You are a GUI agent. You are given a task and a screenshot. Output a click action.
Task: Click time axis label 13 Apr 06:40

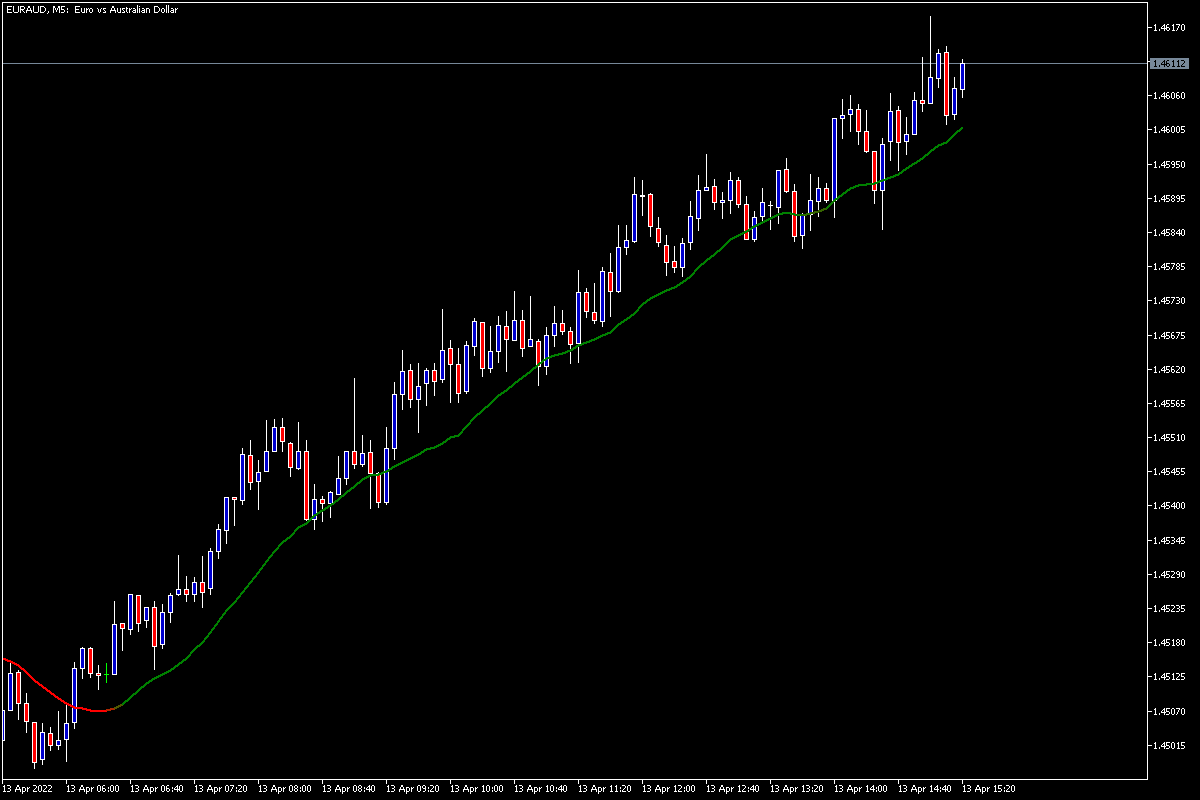157,789
